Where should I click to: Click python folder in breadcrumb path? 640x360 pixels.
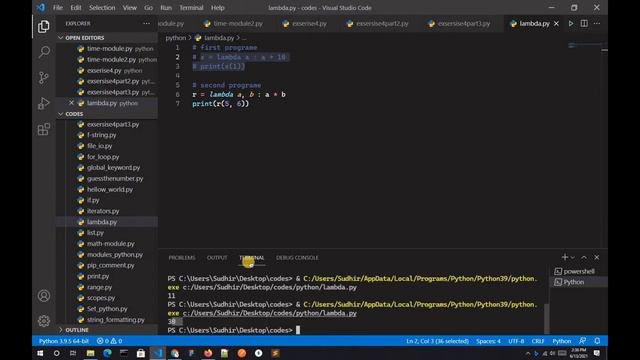pos(176,38)
